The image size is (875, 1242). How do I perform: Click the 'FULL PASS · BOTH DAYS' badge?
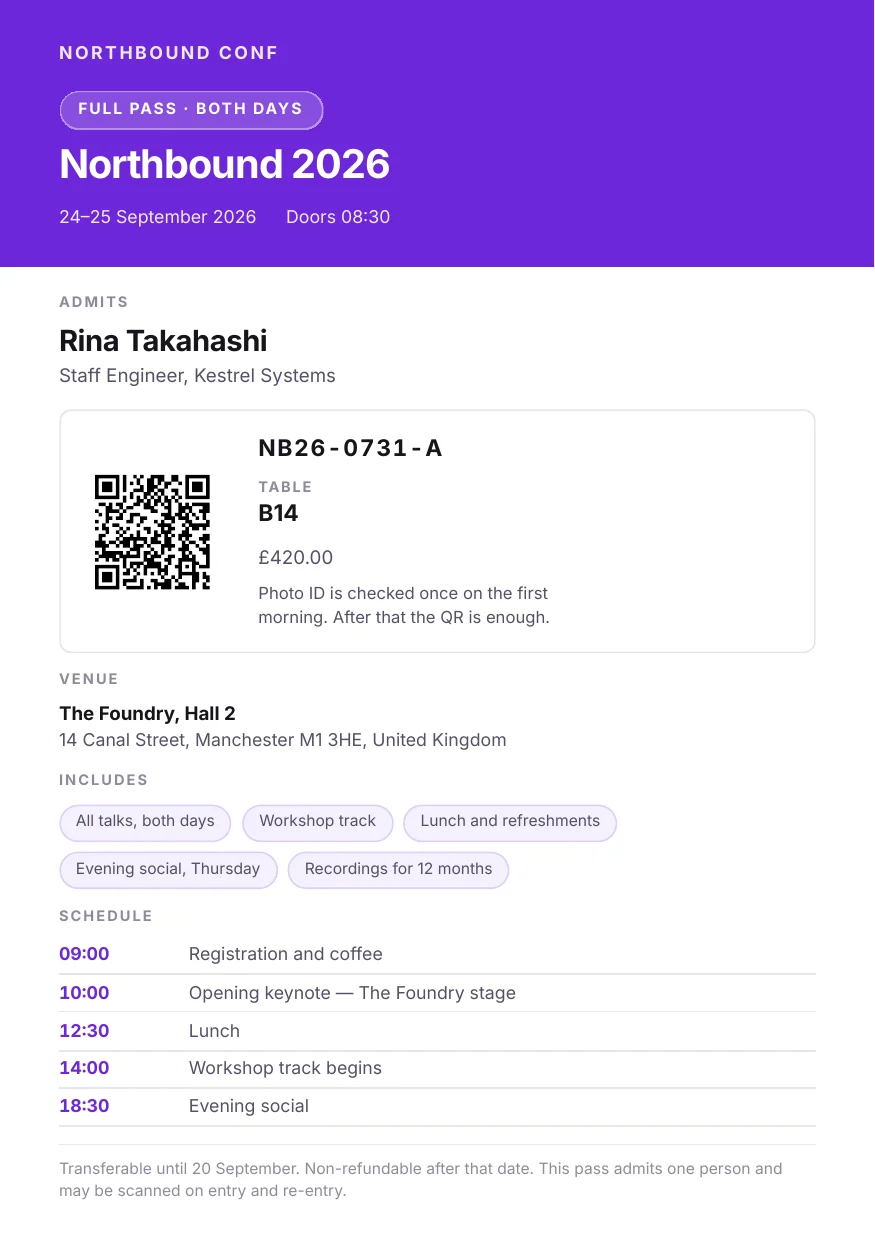(191, 110)
